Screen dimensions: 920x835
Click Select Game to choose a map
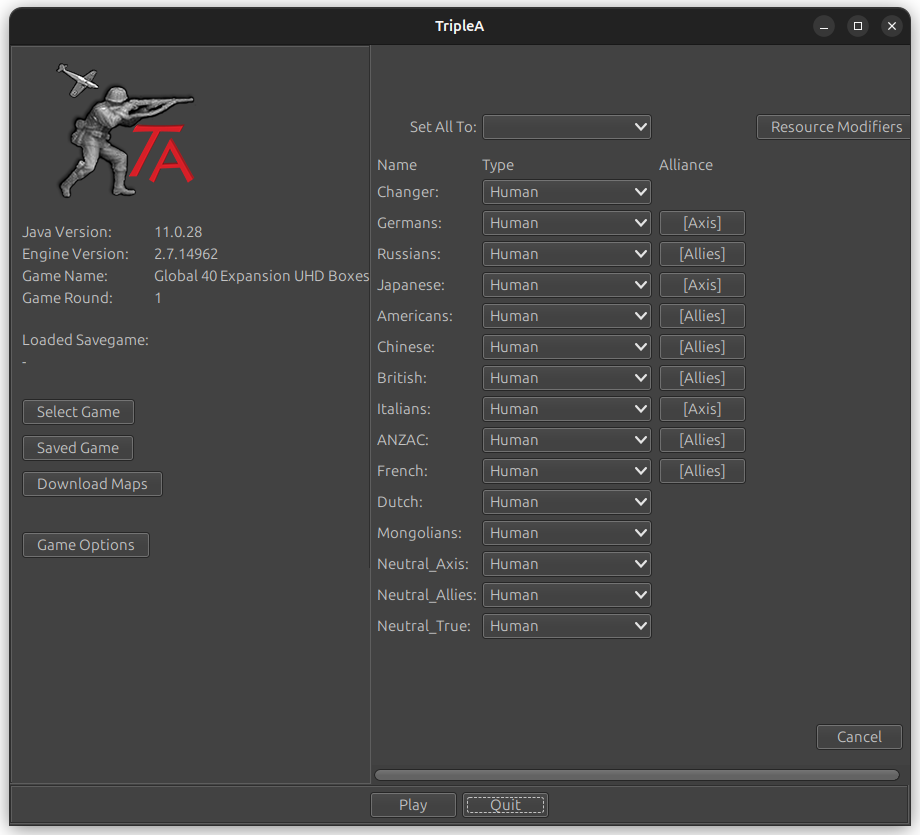tap(78, 412)
